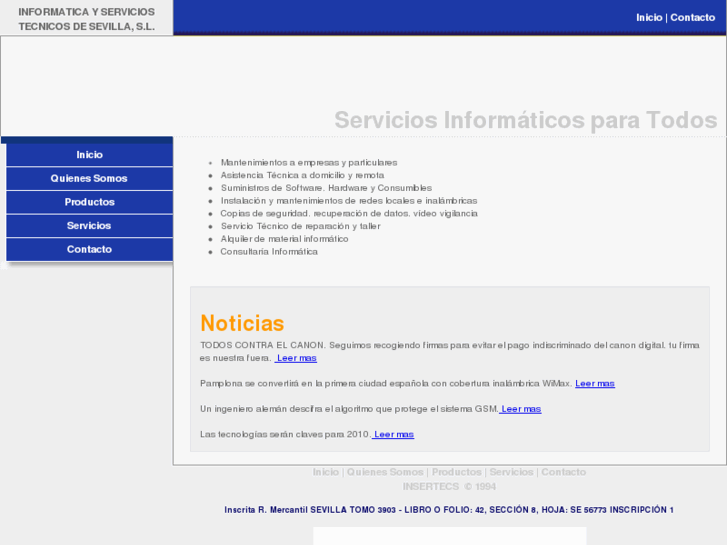Click footer Servicios link
727x545 pixels.
[511, 472]
